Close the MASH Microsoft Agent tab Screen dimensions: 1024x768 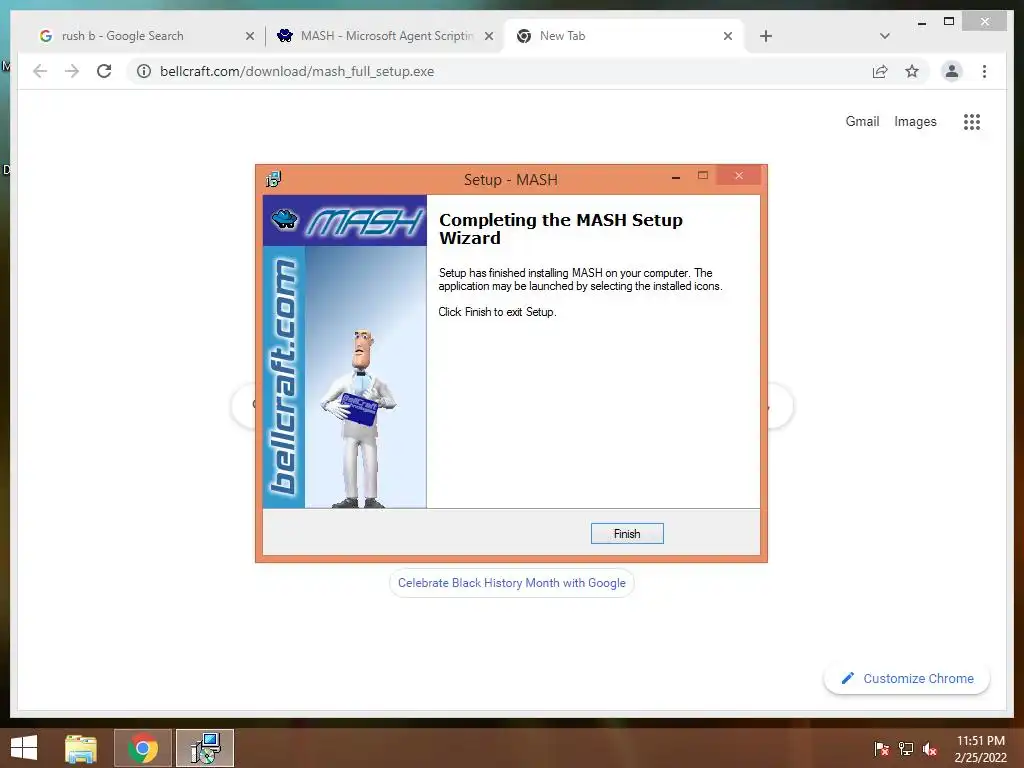coord(488,37)
